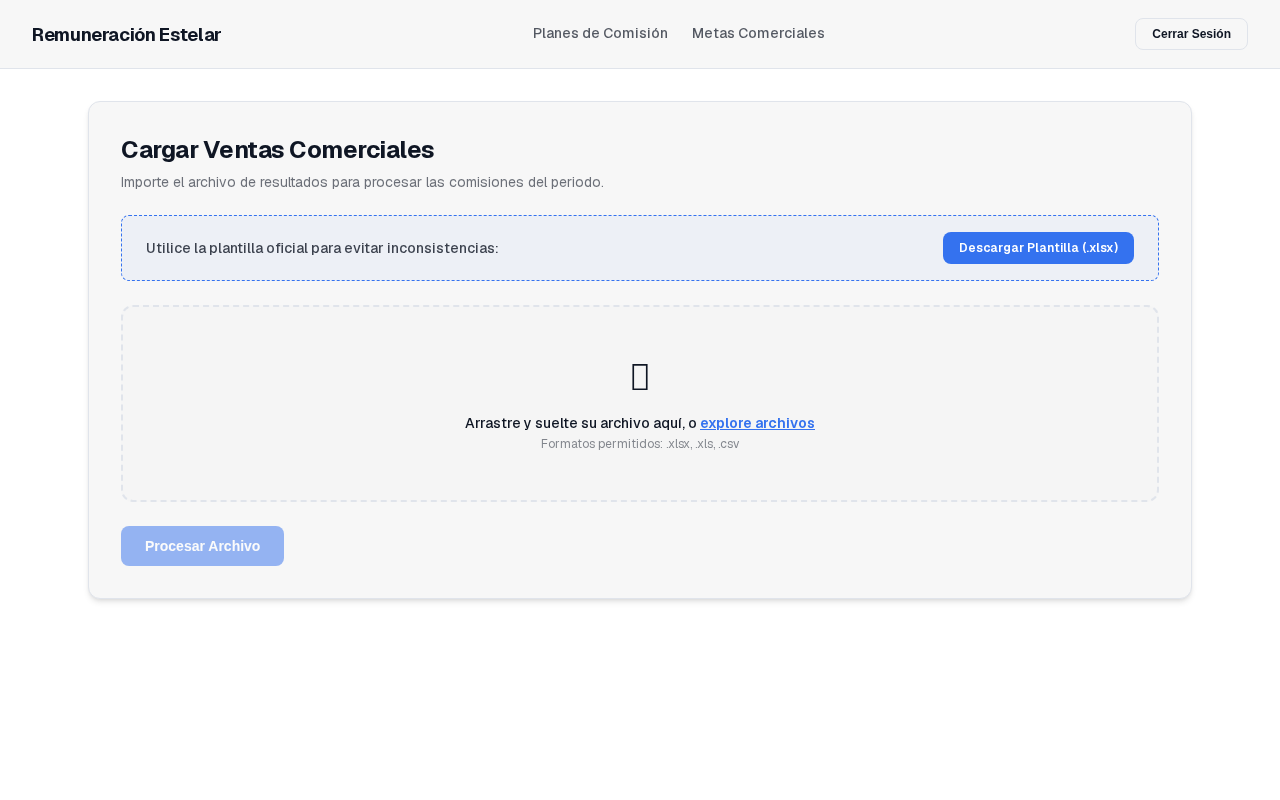Click the 'Utilice la plantilla oficial' message
Screen dimensions: 1280x800
click(x=322, y=248)
